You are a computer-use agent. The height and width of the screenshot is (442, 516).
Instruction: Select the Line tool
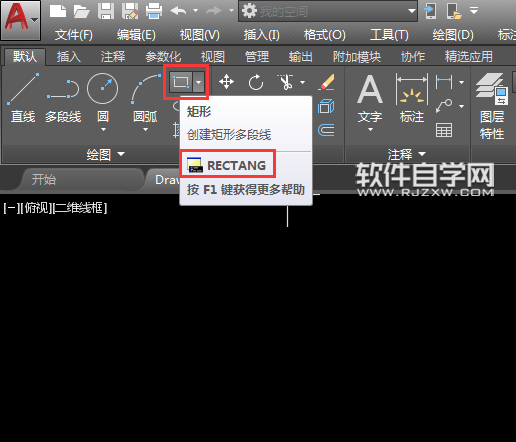tap(23, 97)
